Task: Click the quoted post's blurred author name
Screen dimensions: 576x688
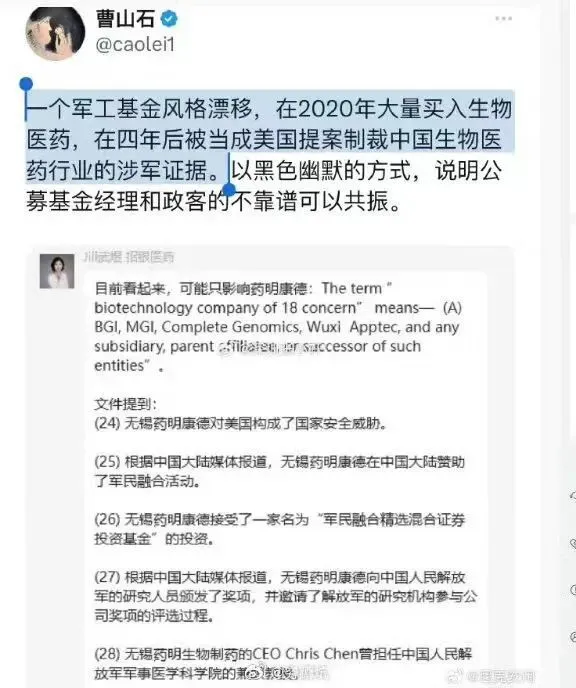Action: pyautogui.click(x=129, y=257)
